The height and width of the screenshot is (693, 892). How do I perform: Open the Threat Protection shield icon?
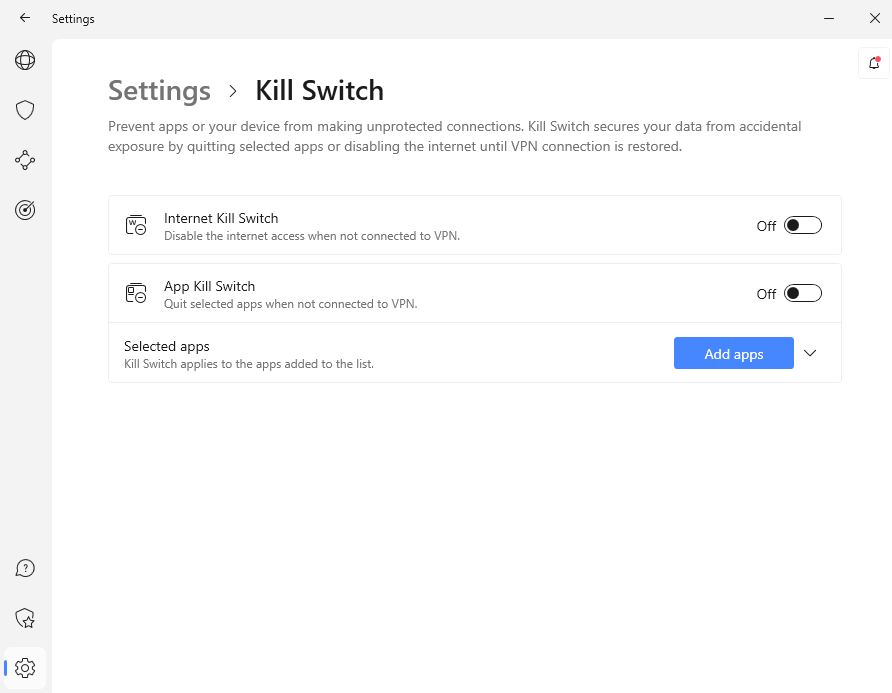point(25,110)
